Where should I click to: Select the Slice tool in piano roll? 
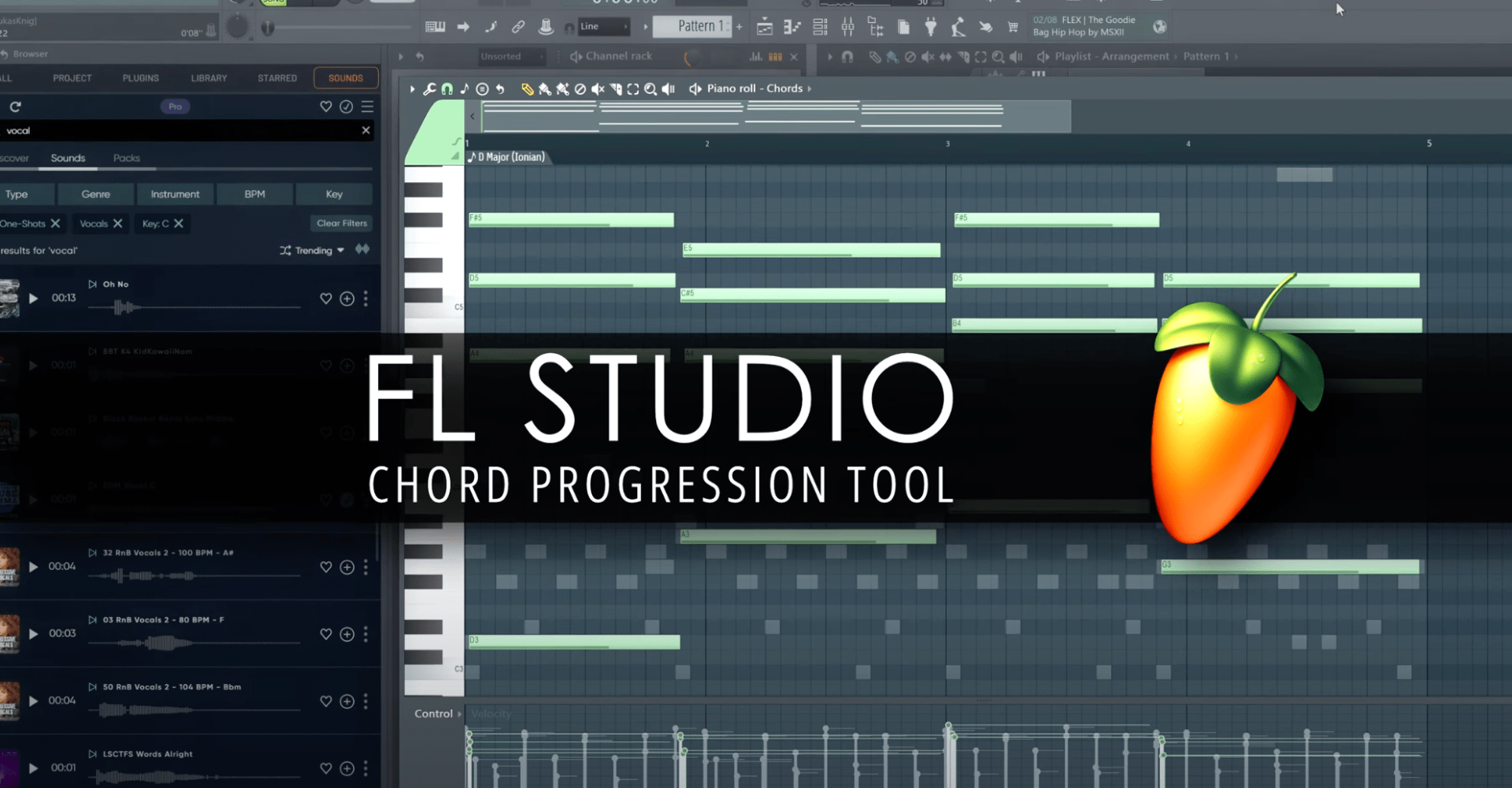pyautogui.click(x=616, y=89)
